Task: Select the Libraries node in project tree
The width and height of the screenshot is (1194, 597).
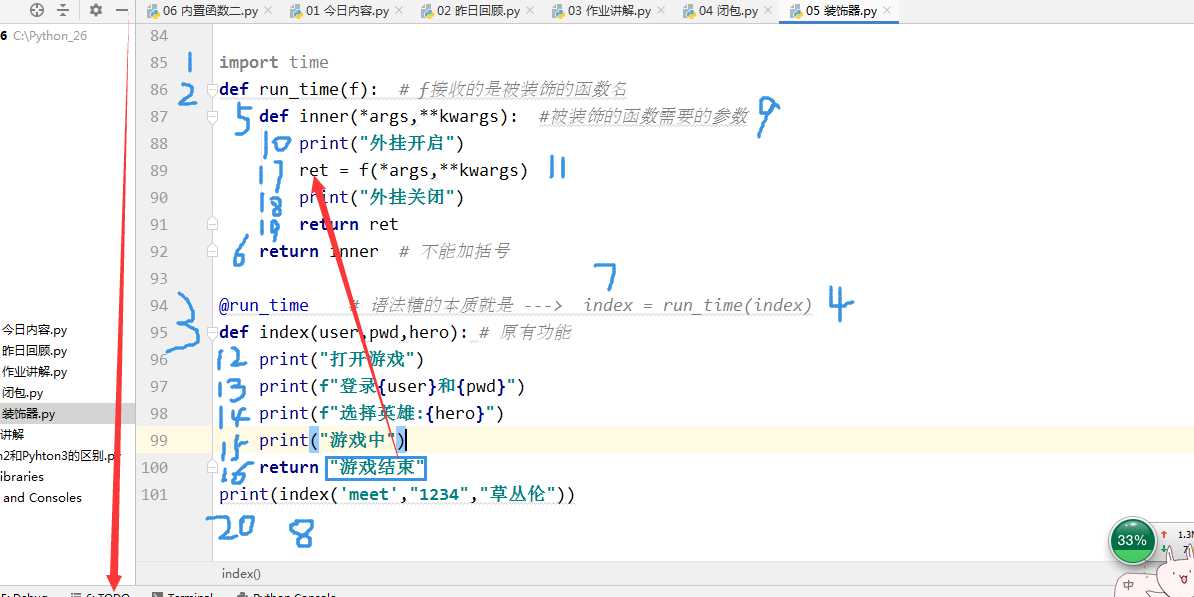Action: tap(22, 477)
